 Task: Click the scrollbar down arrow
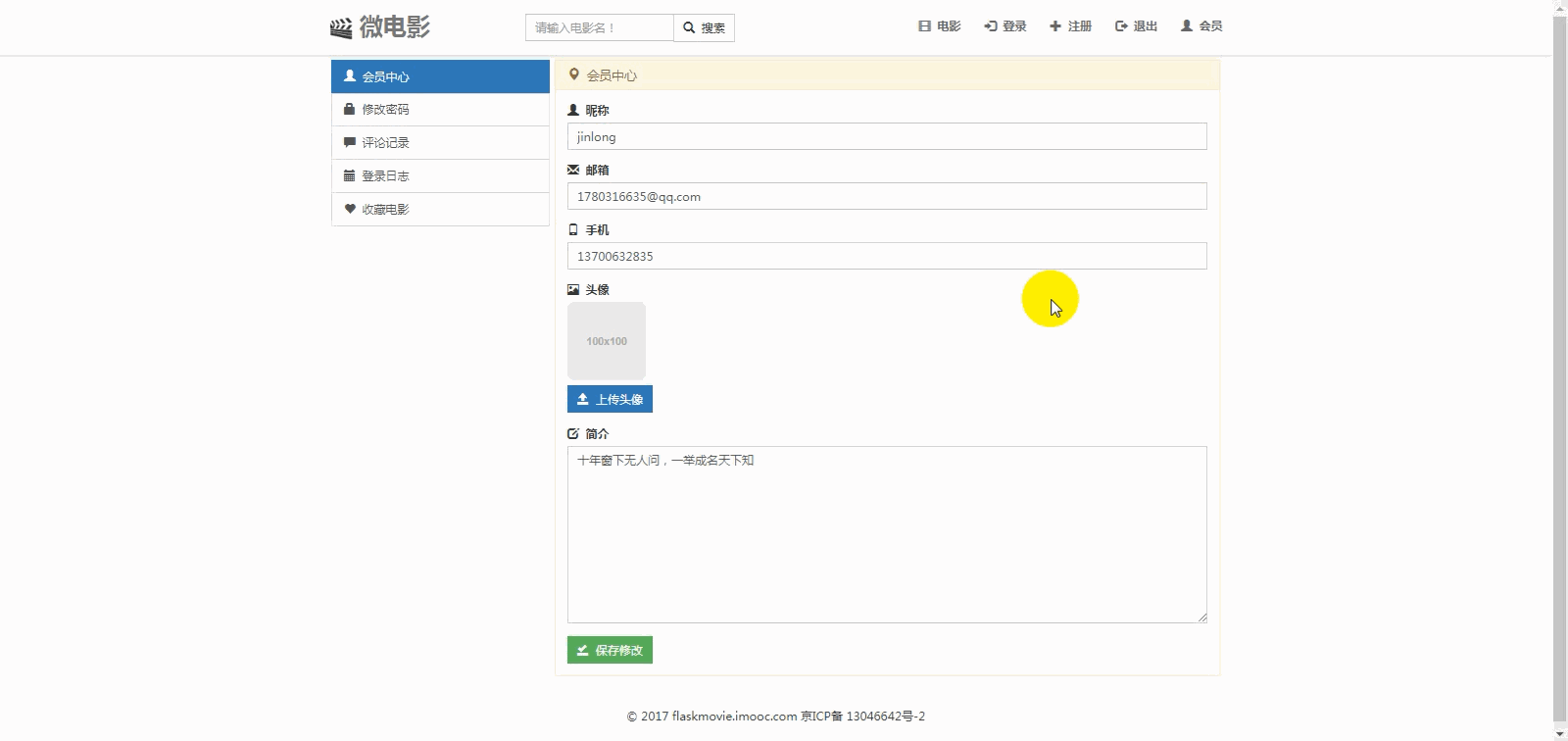click(x=1559, y=732)
